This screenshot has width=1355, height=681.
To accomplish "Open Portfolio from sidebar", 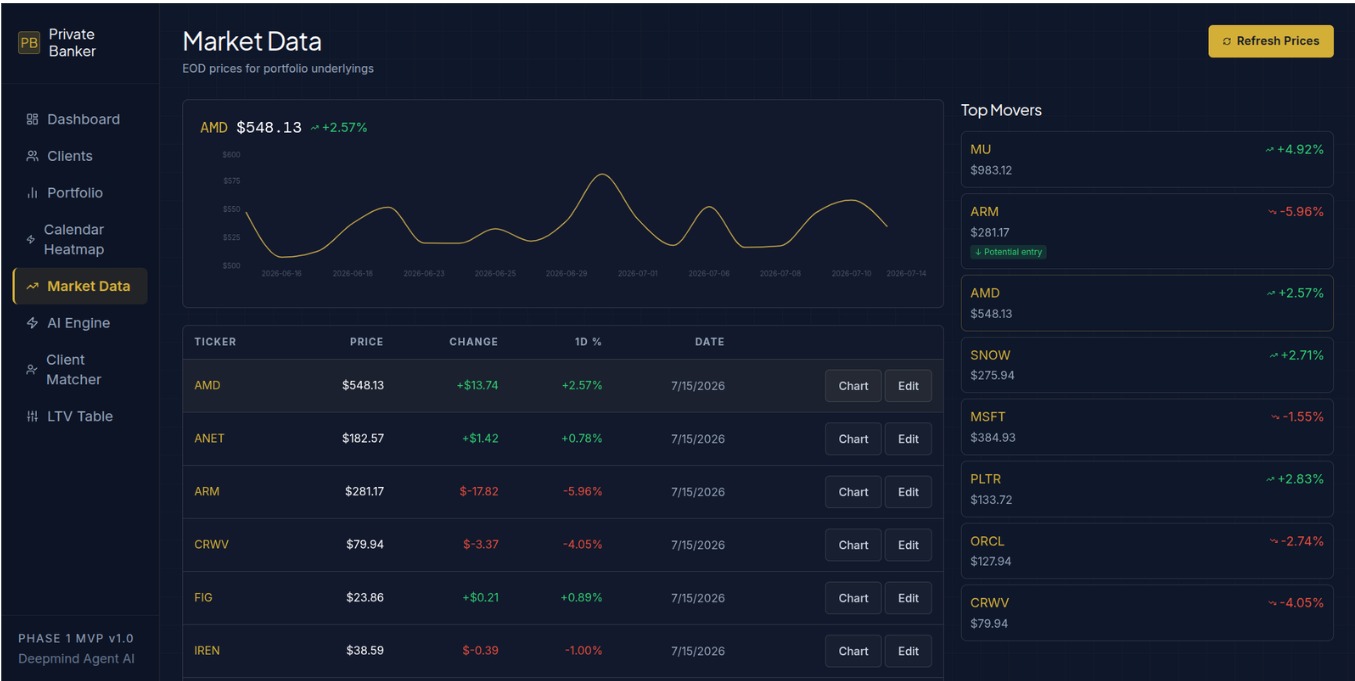I will (80, 193).
